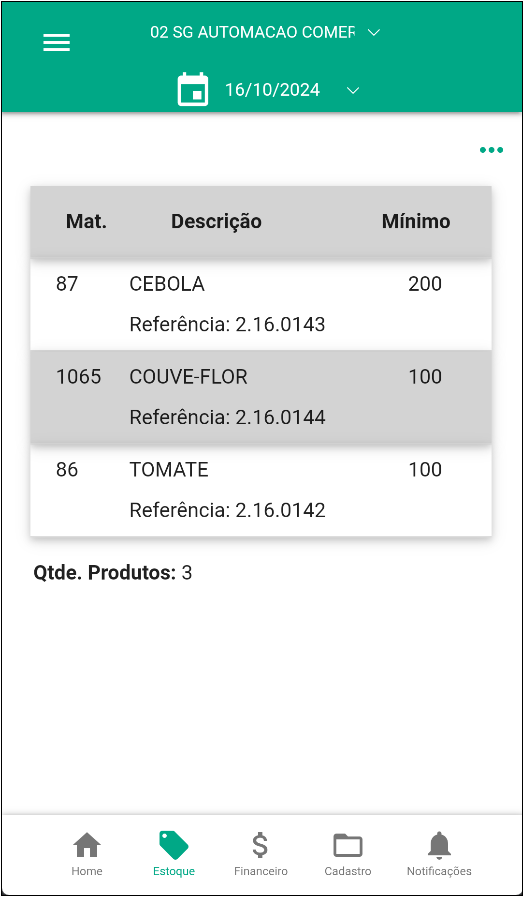Click the Mat. column header

[x=86, y=221]
